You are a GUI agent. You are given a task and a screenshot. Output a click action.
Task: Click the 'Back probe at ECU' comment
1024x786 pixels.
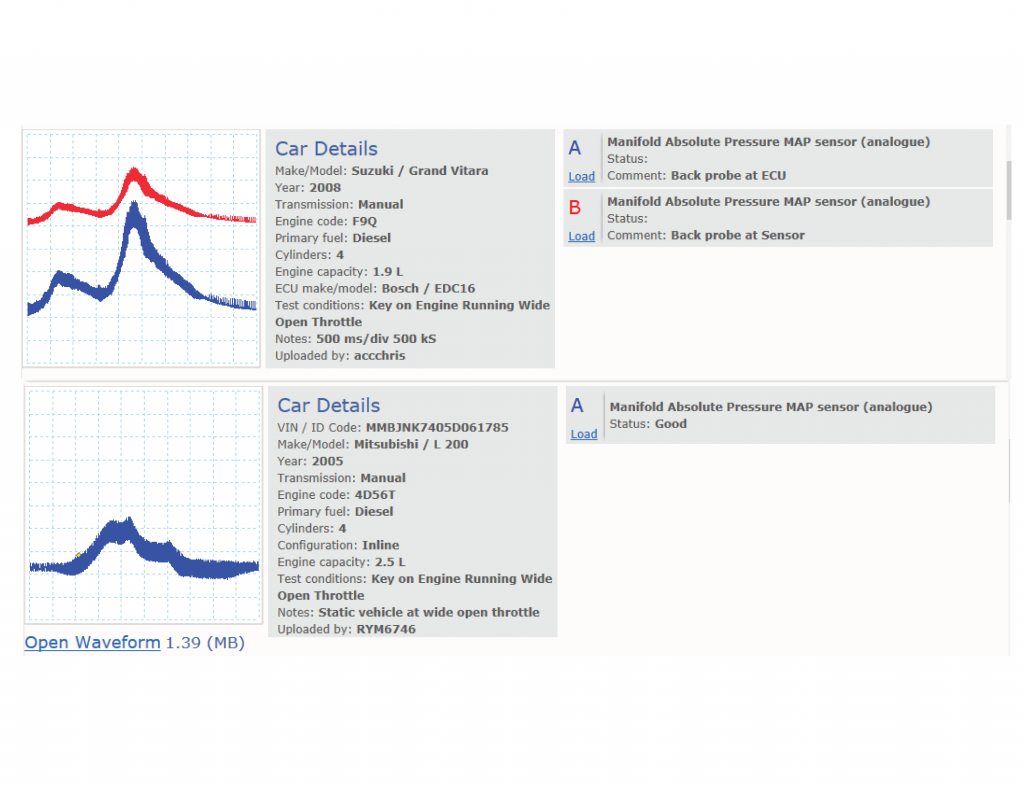click(728, 176)
